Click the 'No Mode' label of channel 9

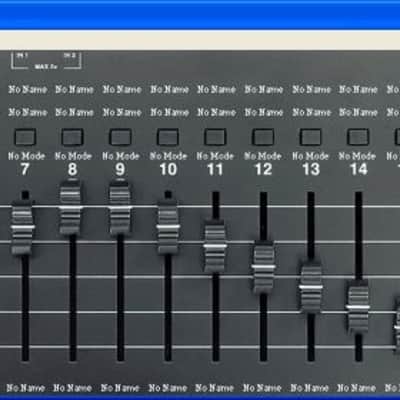coord(120,156)
